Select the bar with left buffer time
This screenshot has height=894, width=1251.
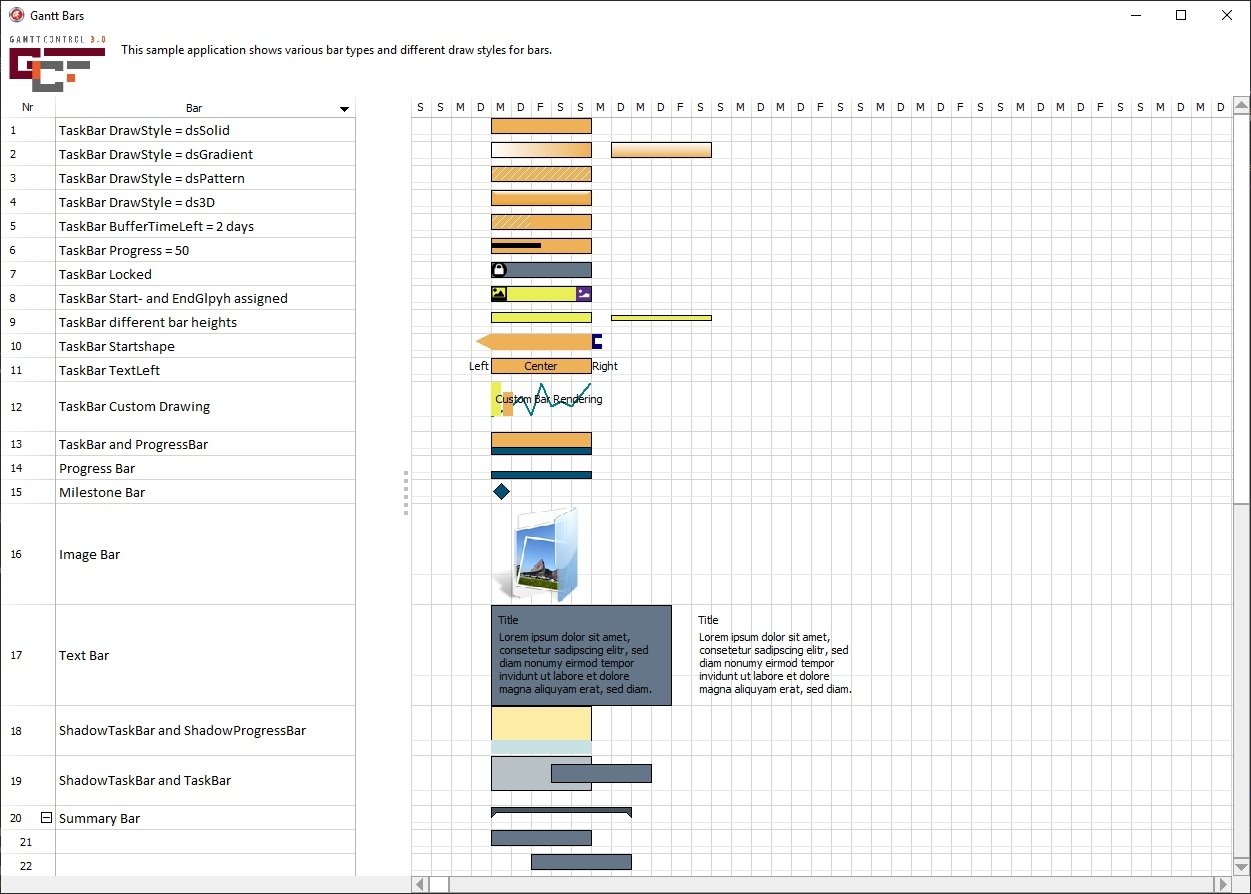point(541,222)
